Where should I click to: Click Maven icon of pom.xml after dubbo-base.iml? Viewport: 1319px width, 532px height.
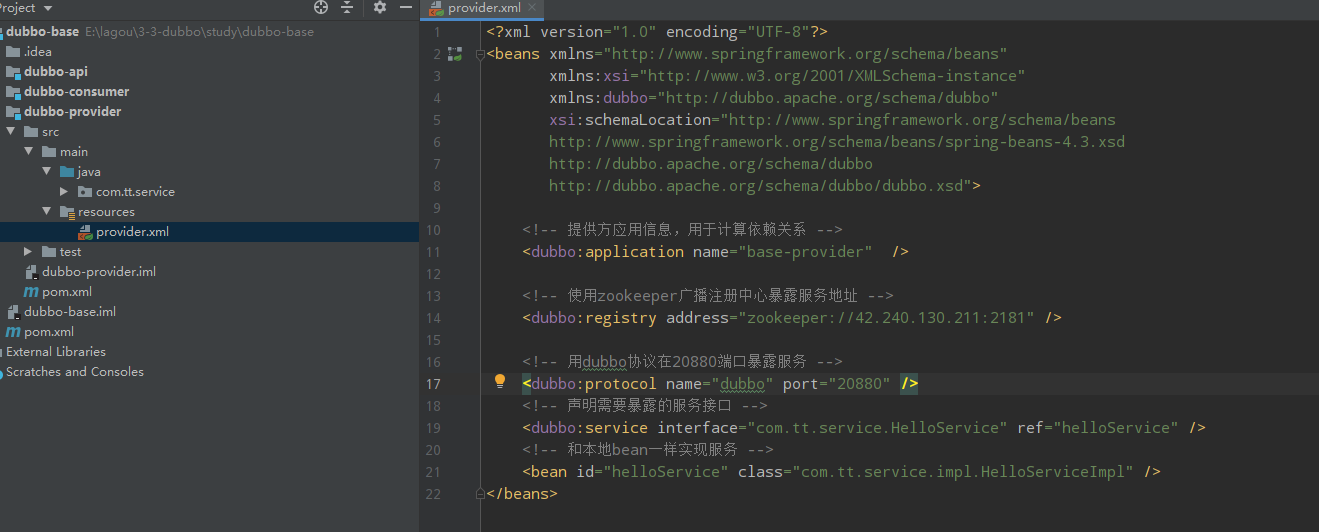click(13, 332)
